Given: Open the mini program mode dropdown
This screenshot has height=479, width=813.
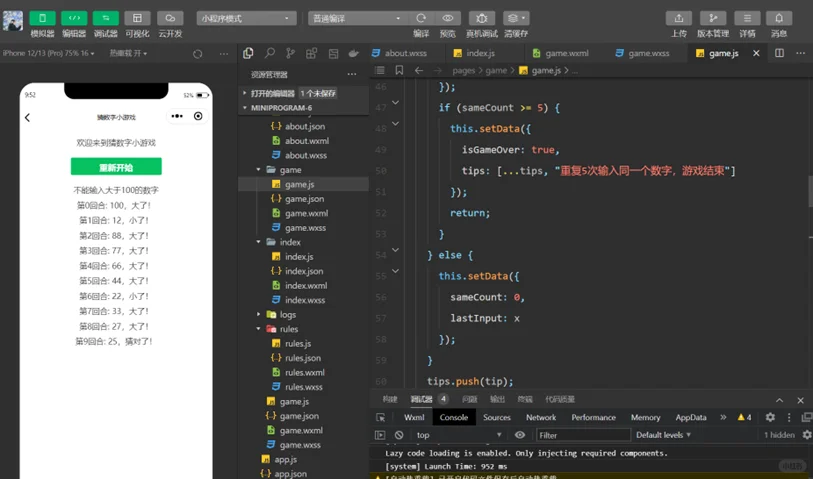Looking at the screenshot, I should coord(246,18).
